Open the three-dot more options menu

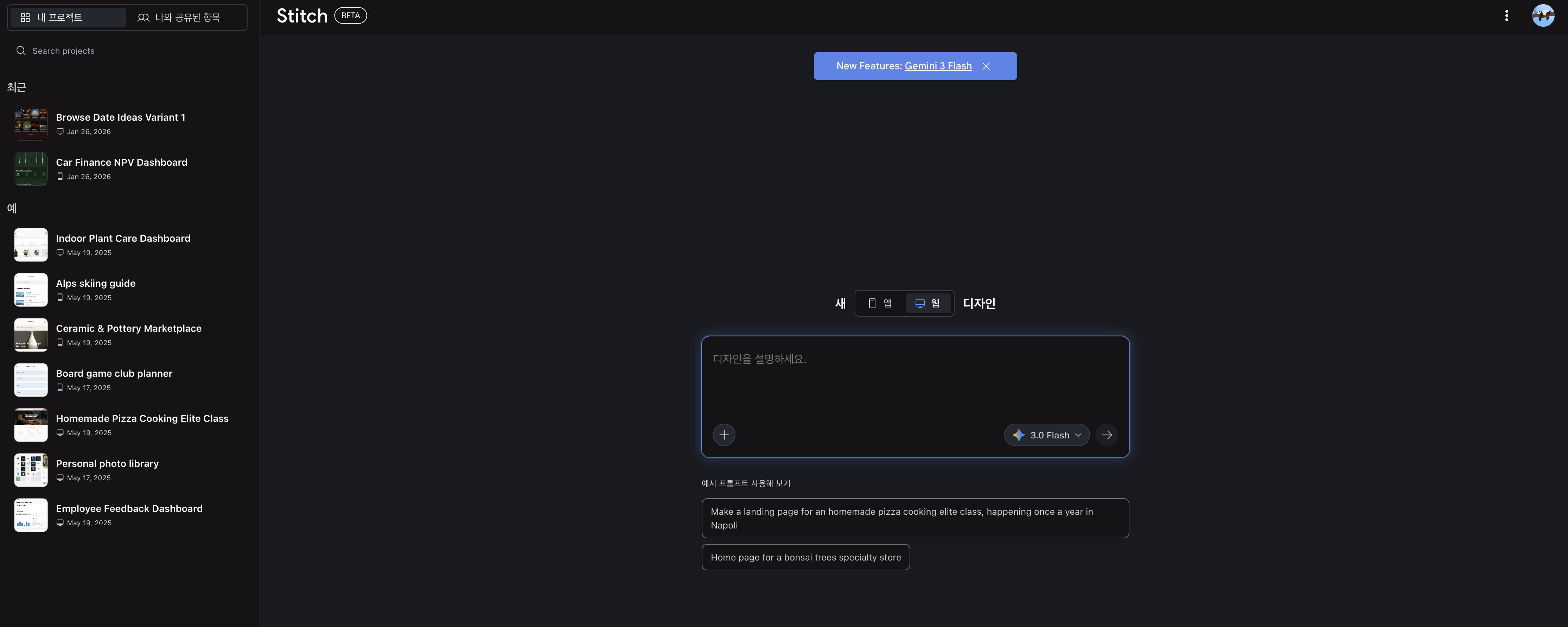pos(1506,16)
